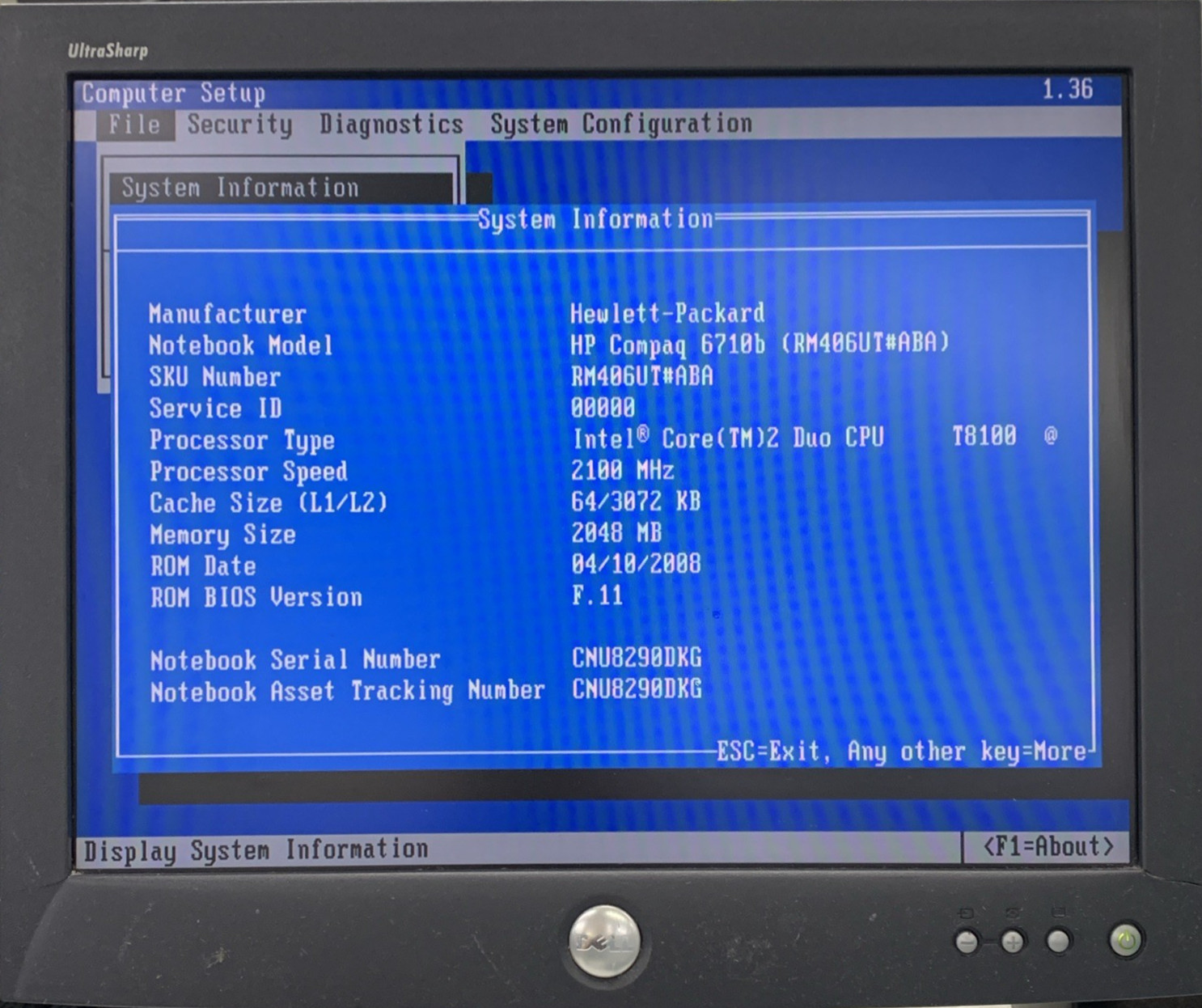Click the SKU Number label

point(214,377)
